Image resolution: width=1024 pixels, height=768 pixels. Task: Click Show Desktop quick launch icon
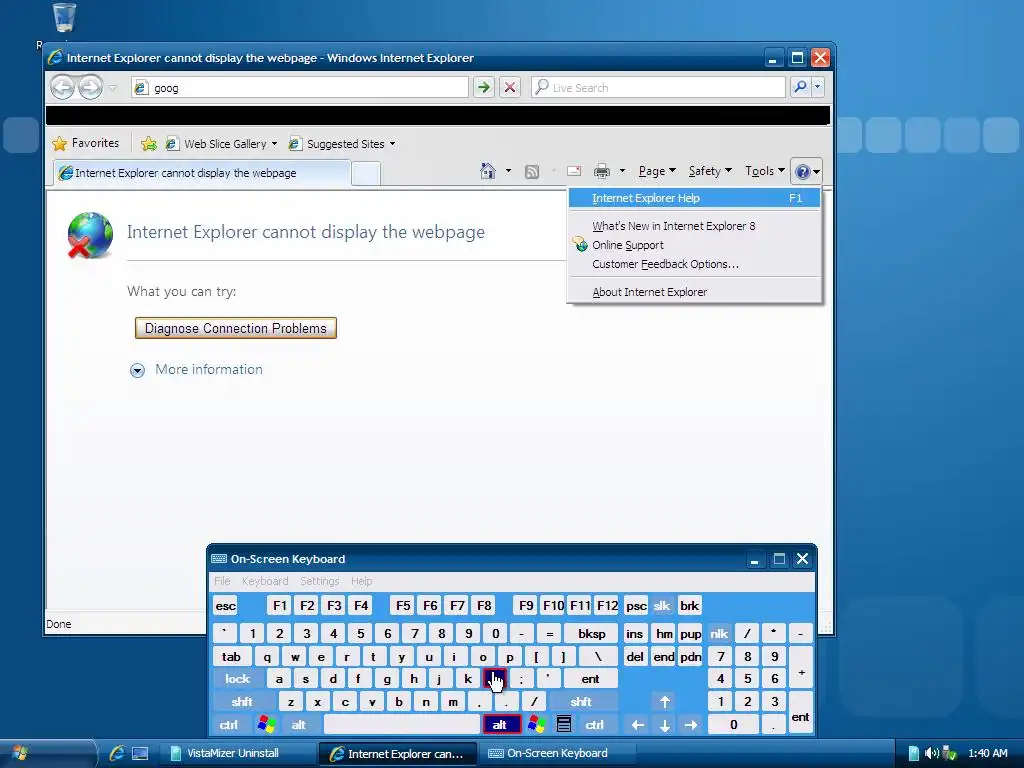[x=140, y=754]
